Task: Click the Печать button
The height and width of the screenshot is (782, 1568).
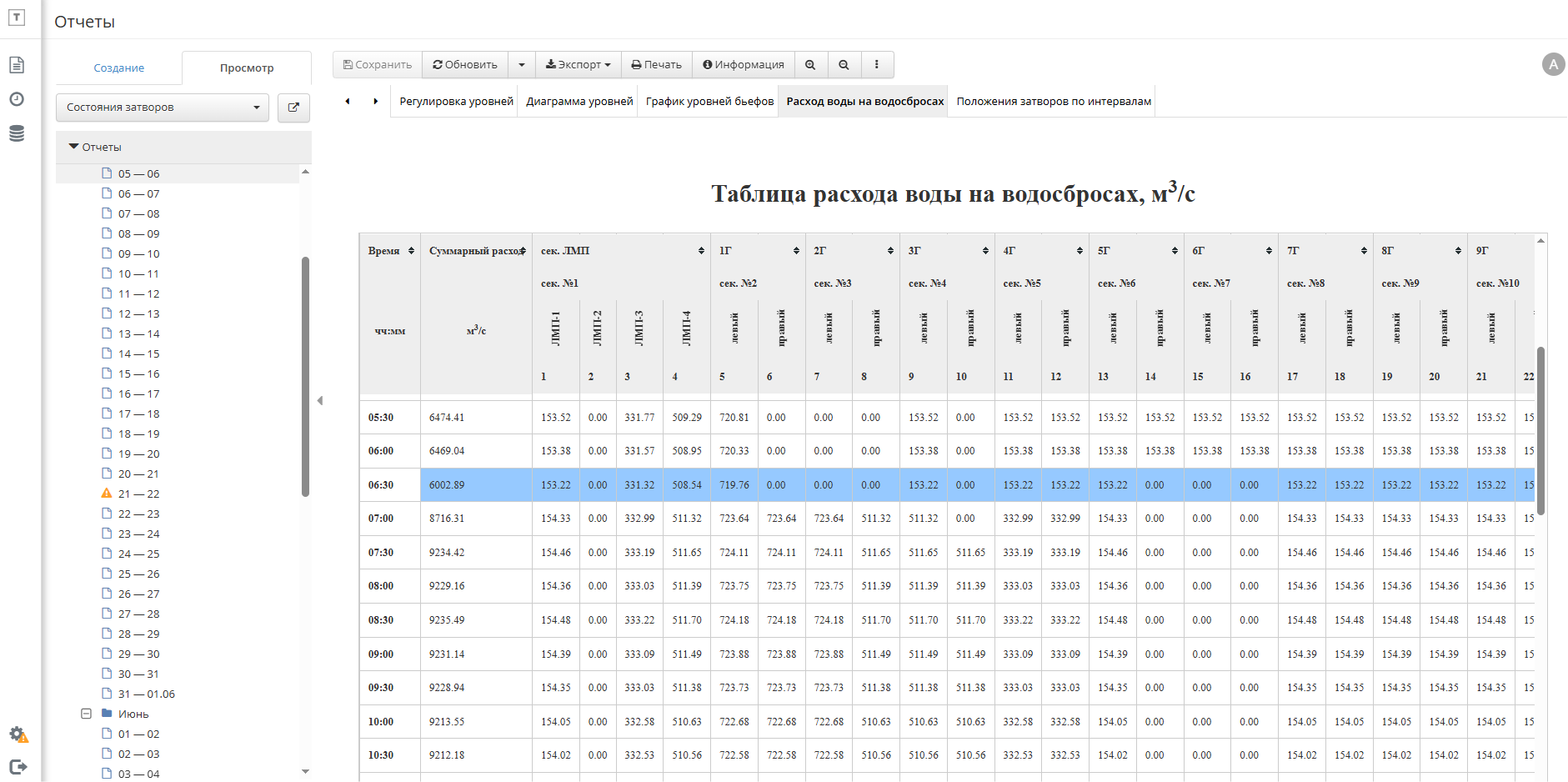Action: point(657,65)
